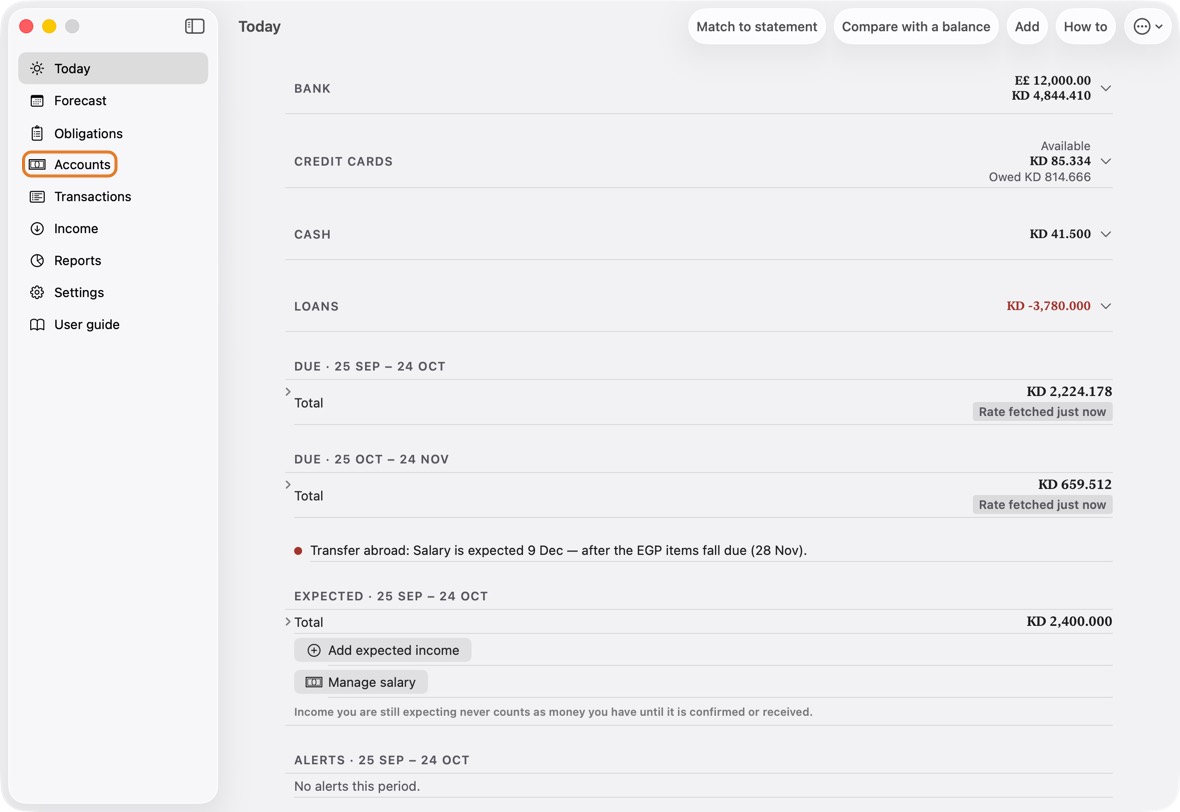Click the CREDIT CARDS section heading
The height and width of the screenshot is (812, 1180).
343,162
